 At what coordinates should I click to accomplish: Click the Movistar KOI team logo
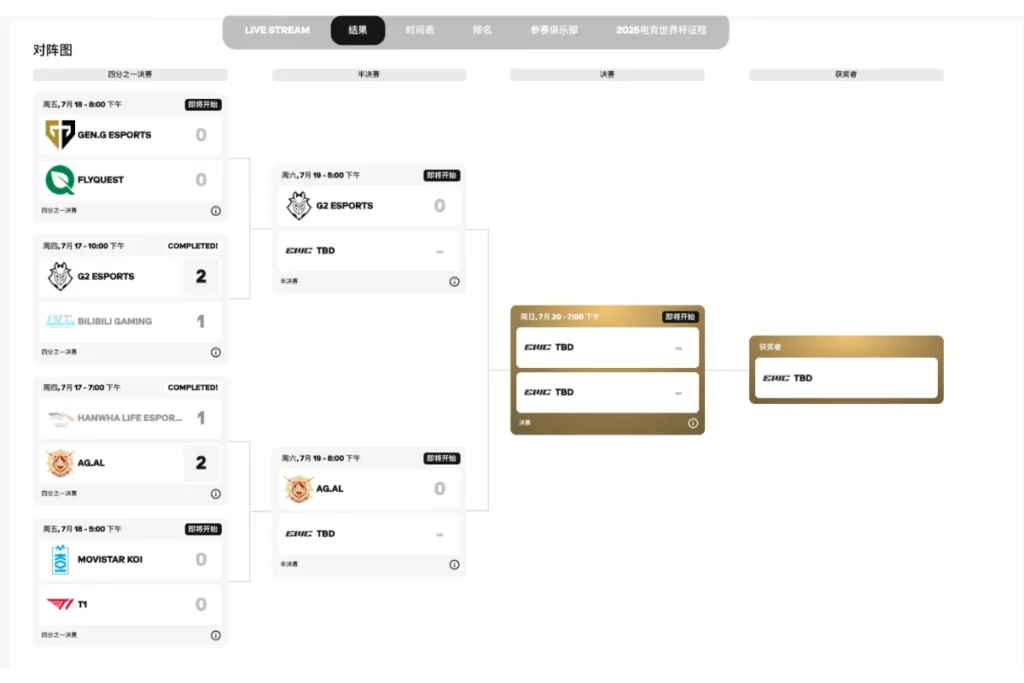(60, 560)
